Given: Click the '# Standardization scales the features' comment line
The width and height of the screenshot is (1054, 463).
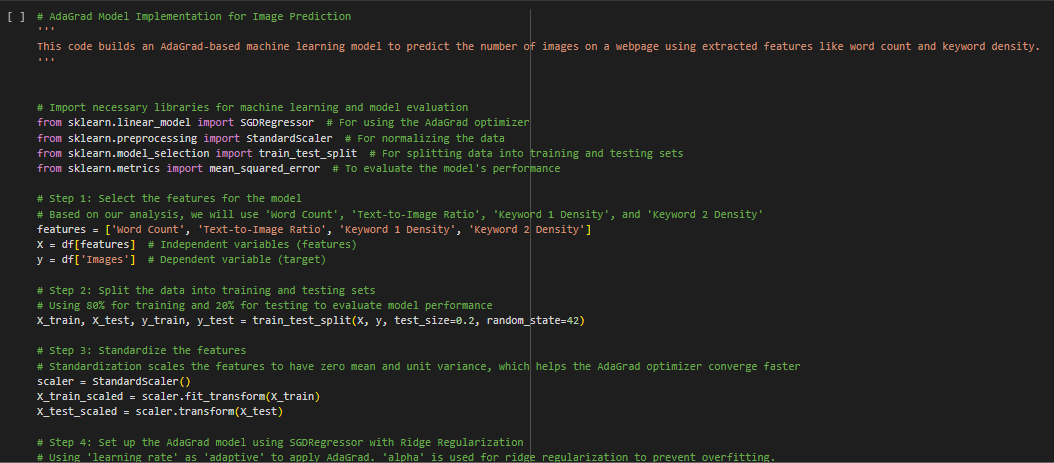Looking at the screenshot, I should point(418,367).
